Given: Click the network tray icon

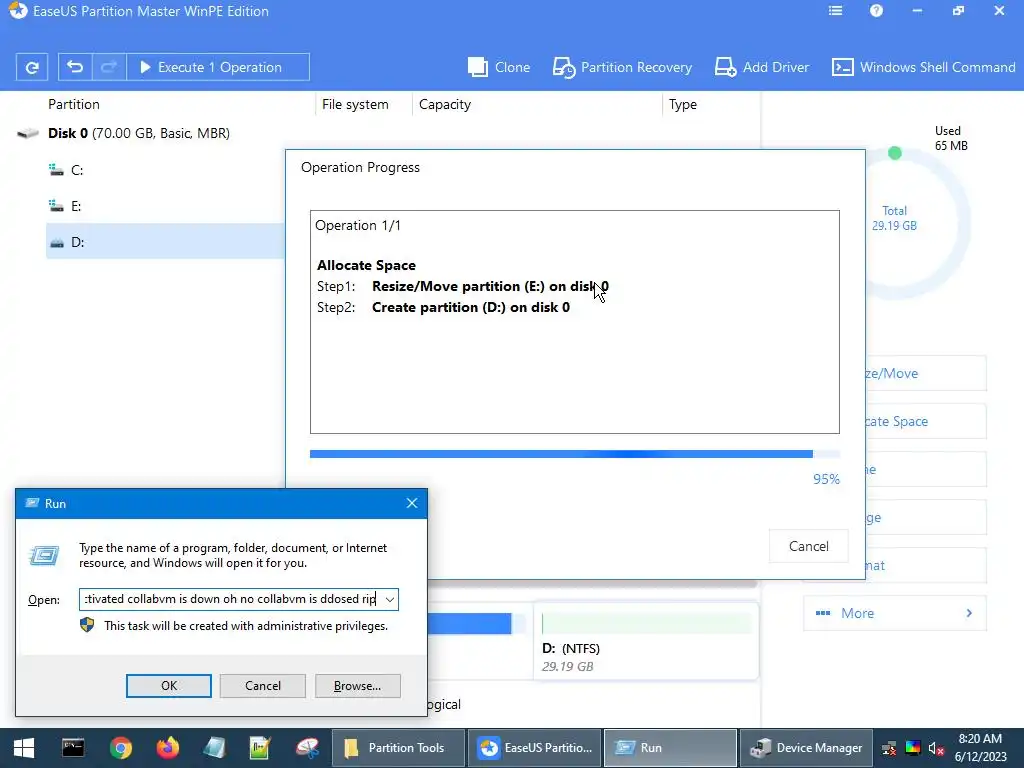Looking at the screenshot, I should coord(889,748).
